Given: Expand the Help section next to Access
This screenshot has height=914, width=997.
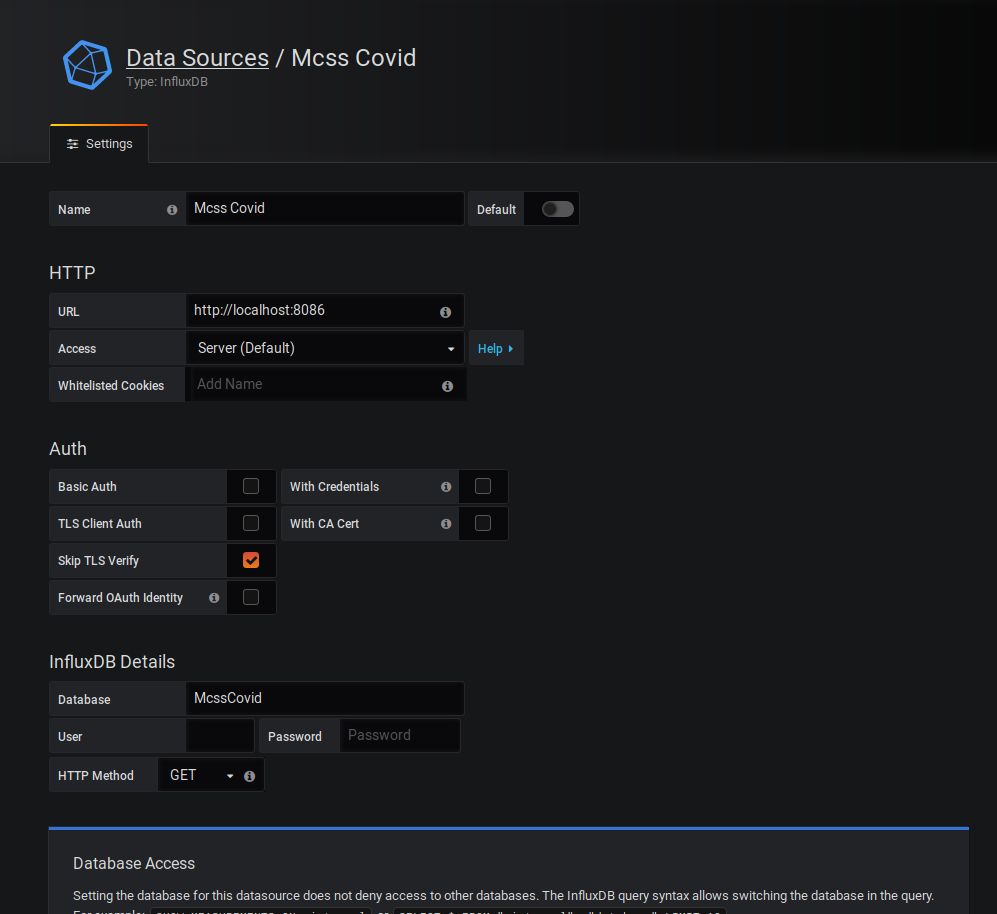Looking at the screenshot, I should click(x=495, y=348).
